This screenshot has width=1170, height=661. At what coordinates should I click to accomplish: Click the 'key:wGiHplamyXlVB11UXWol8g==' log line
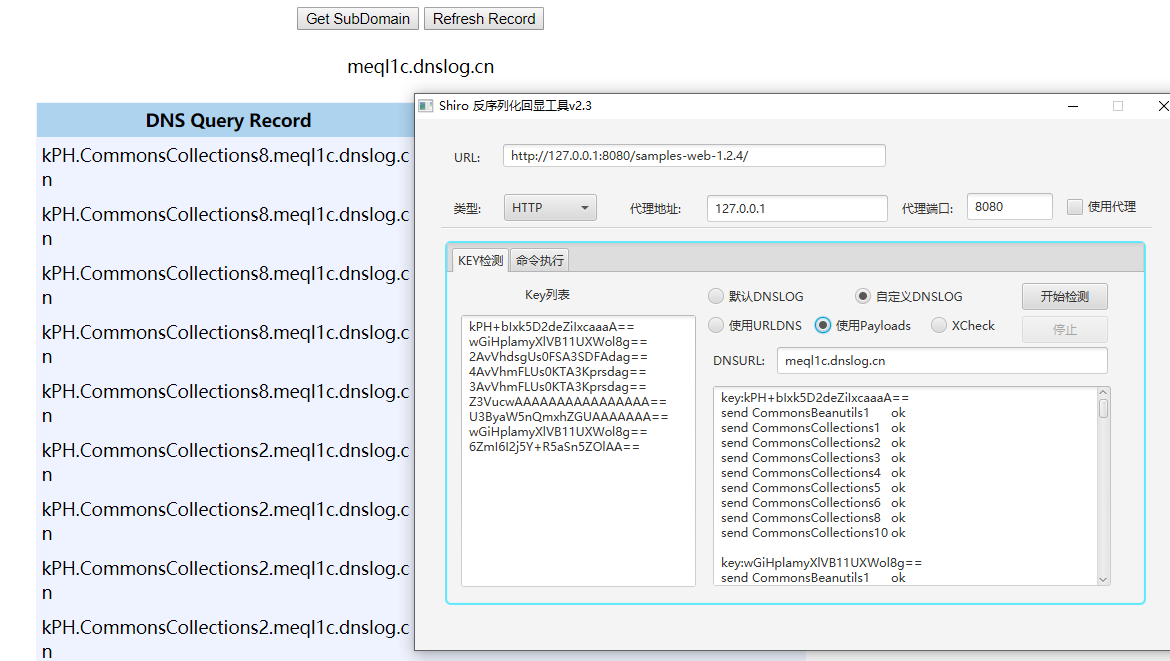pos(821,563)
